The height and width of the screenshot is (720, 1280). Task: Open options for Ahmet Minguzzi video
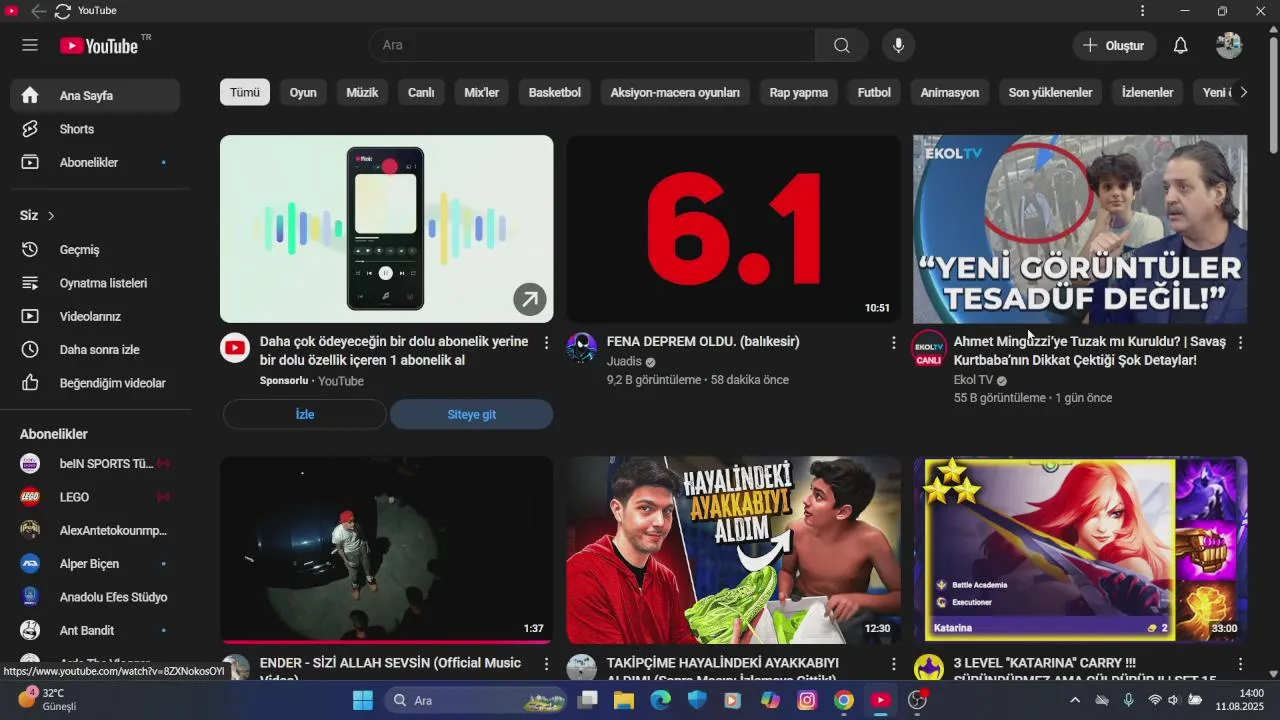point(1240,342)
